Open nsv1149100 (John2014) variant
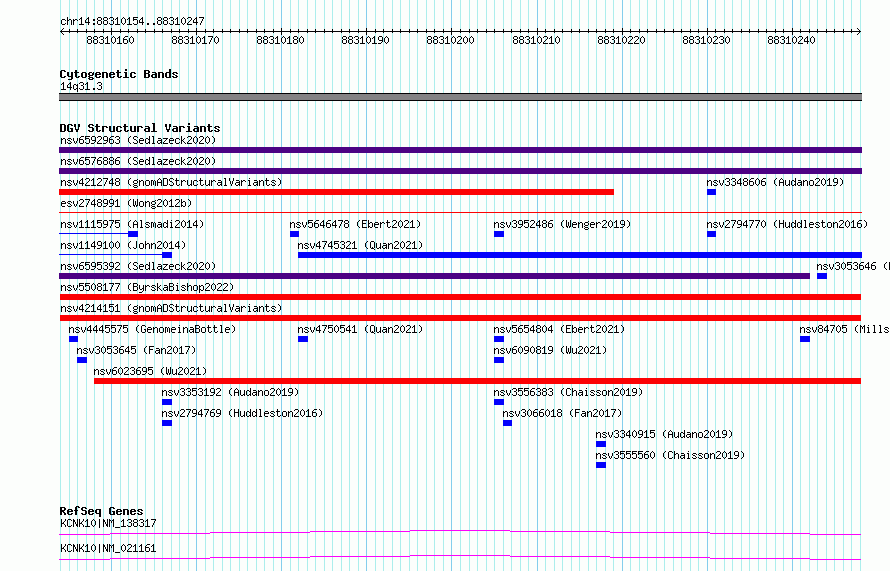Viewport: 890px width, 571px height. pos(123,245)
